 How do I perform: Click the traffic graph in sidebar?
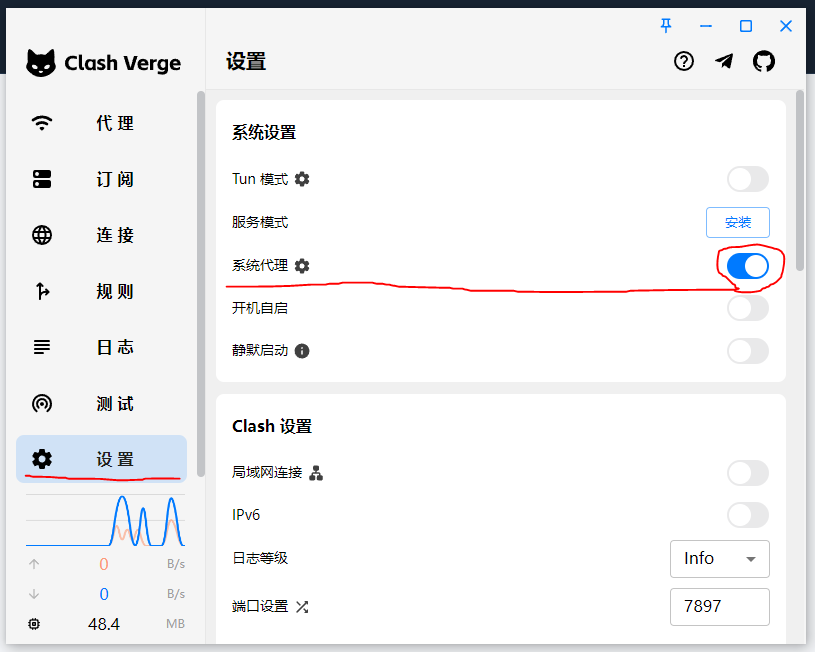point(105,520)
